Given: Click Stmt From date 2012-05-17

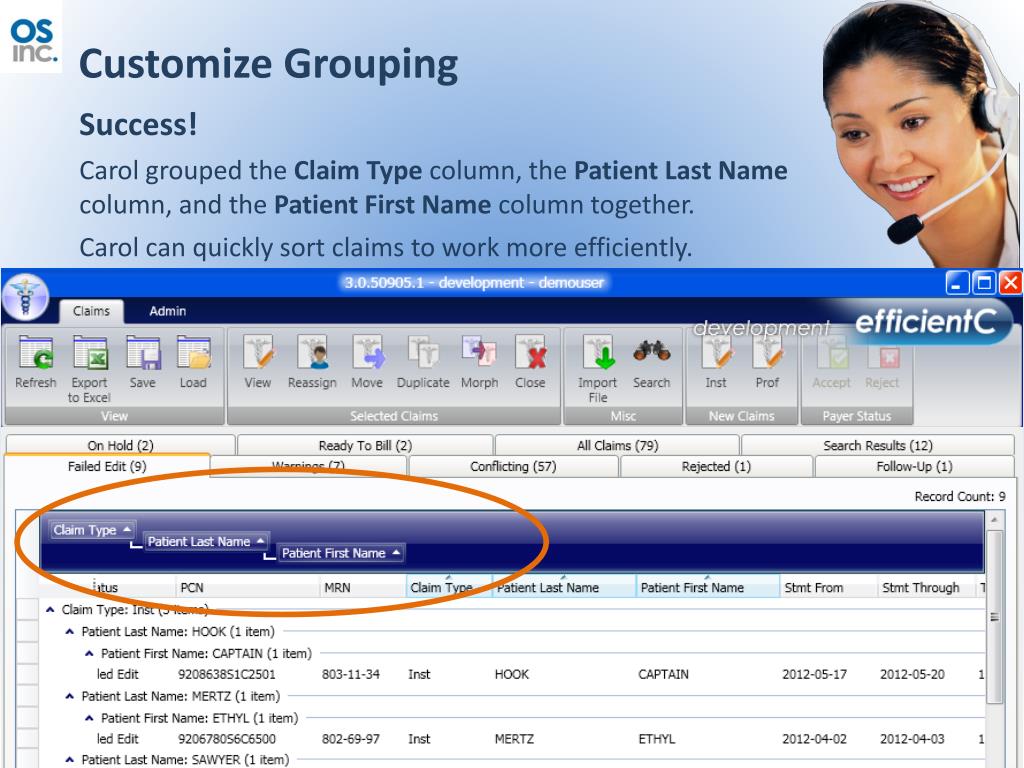Looking at the screenshot, I should [x=814, y=674].
